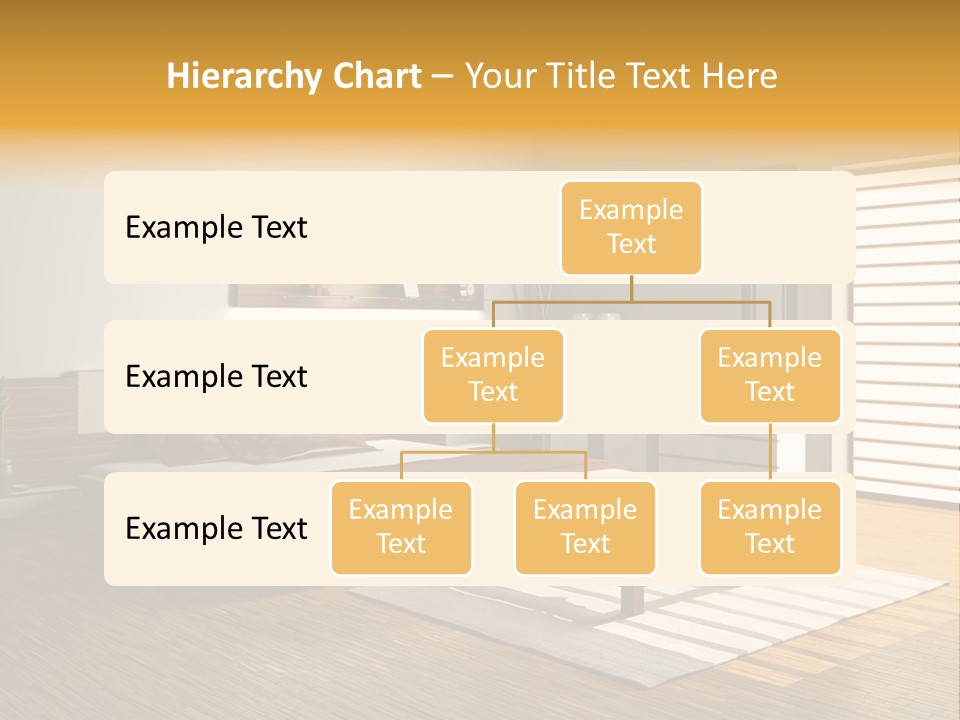
Task: Select the leftmost box in the bottom row
Action: pyautogui.click(x=401, y=527)
